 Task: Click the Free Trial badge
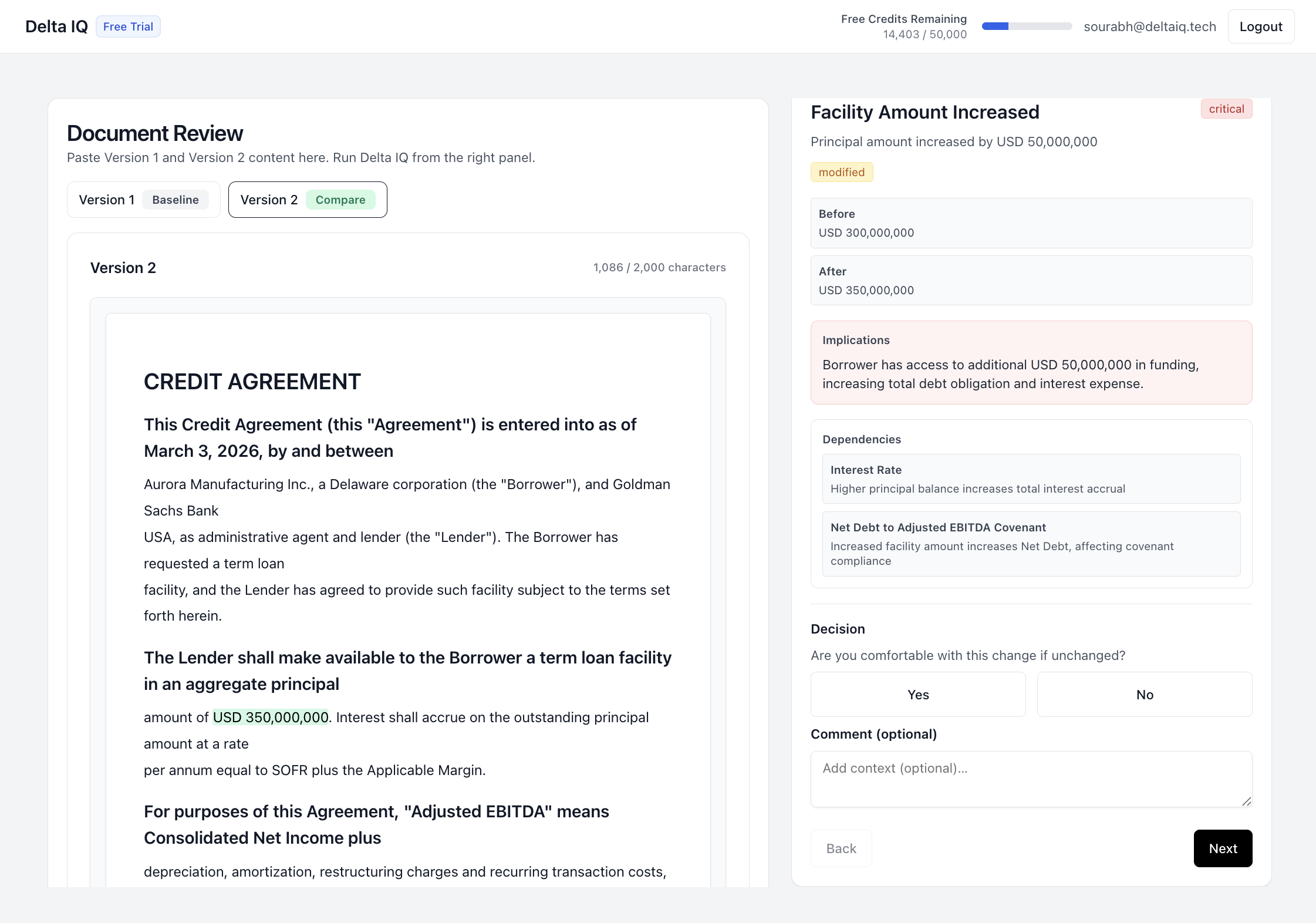pyautogui.click(x=127, y=26)
